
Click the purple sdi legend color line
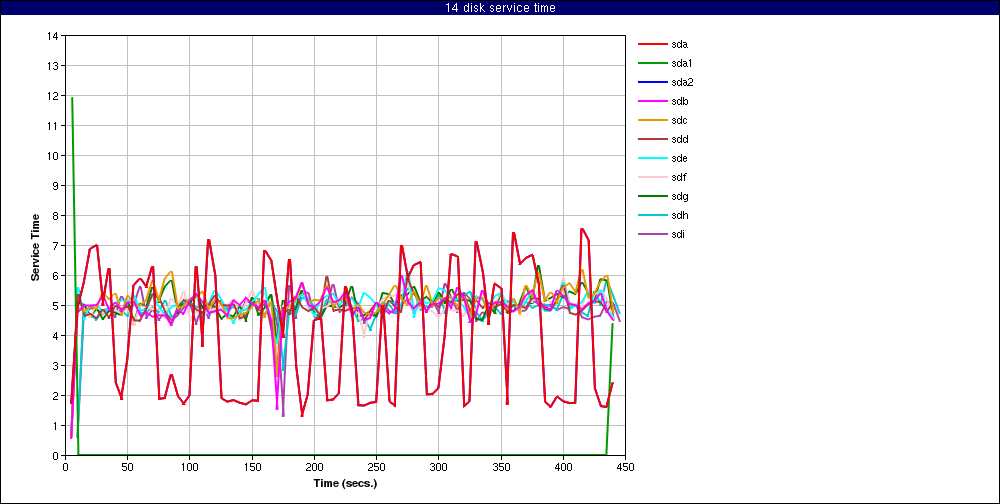click(x=651, y=234)
